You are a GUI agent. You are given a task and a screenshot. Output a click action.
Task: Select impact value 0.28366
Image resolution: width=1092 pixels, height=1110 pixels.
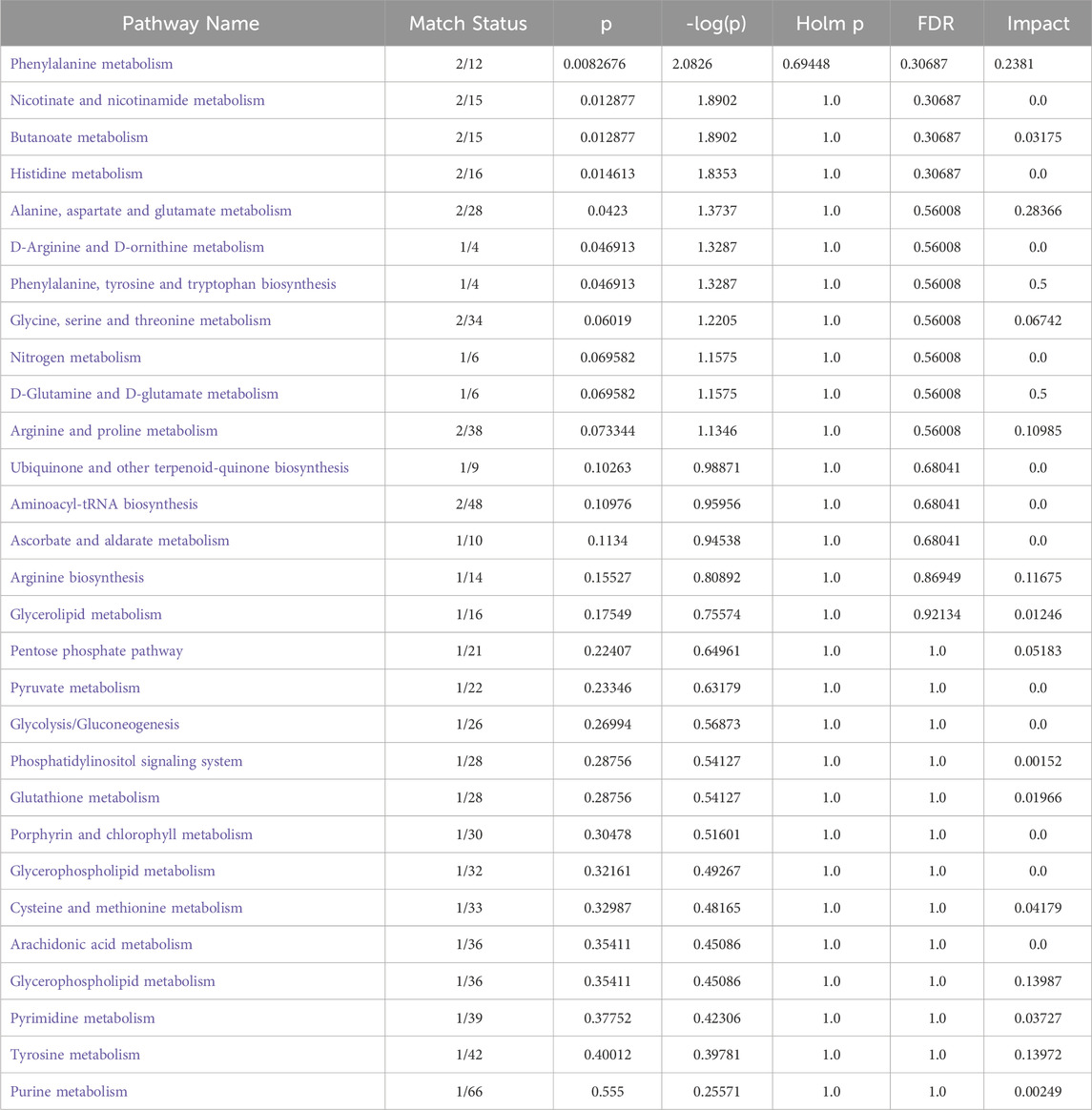click(1039, 211)
